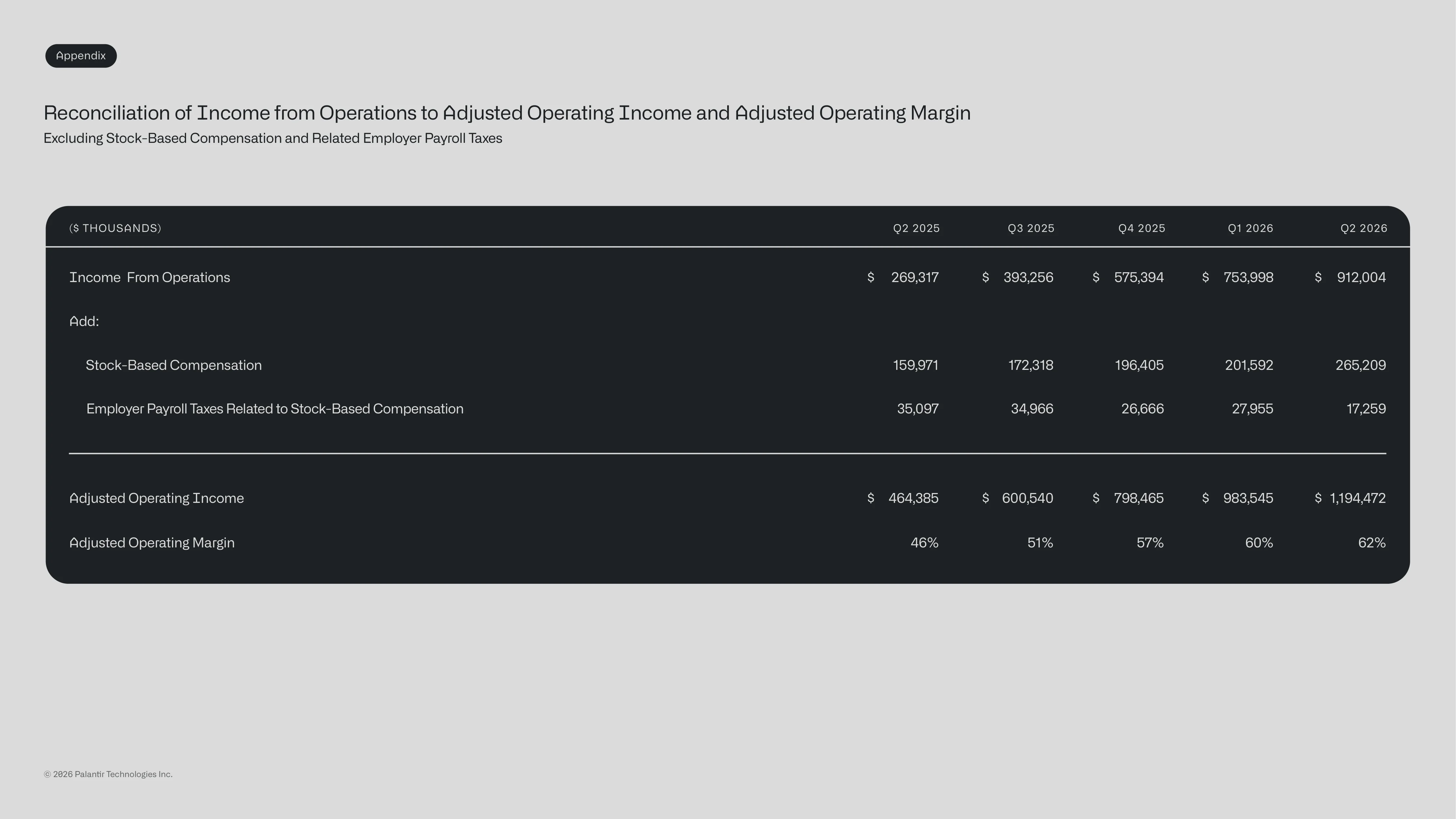The image size is (1456, 819).
Task: Click the Employer Payroll Taxes row label
Action: 275,409
